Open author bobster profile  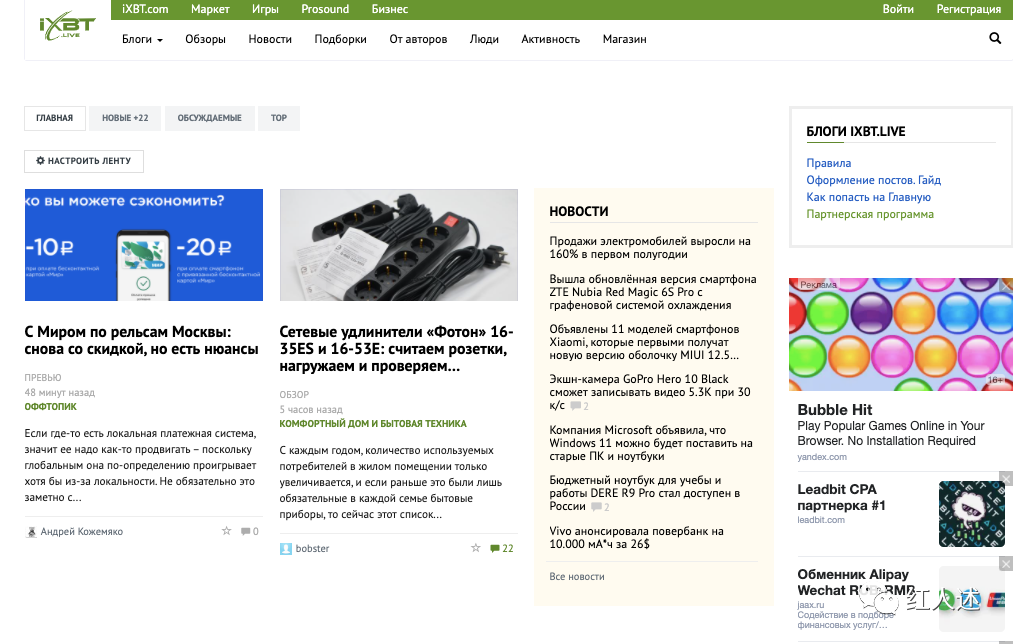(x=313, y=548)
